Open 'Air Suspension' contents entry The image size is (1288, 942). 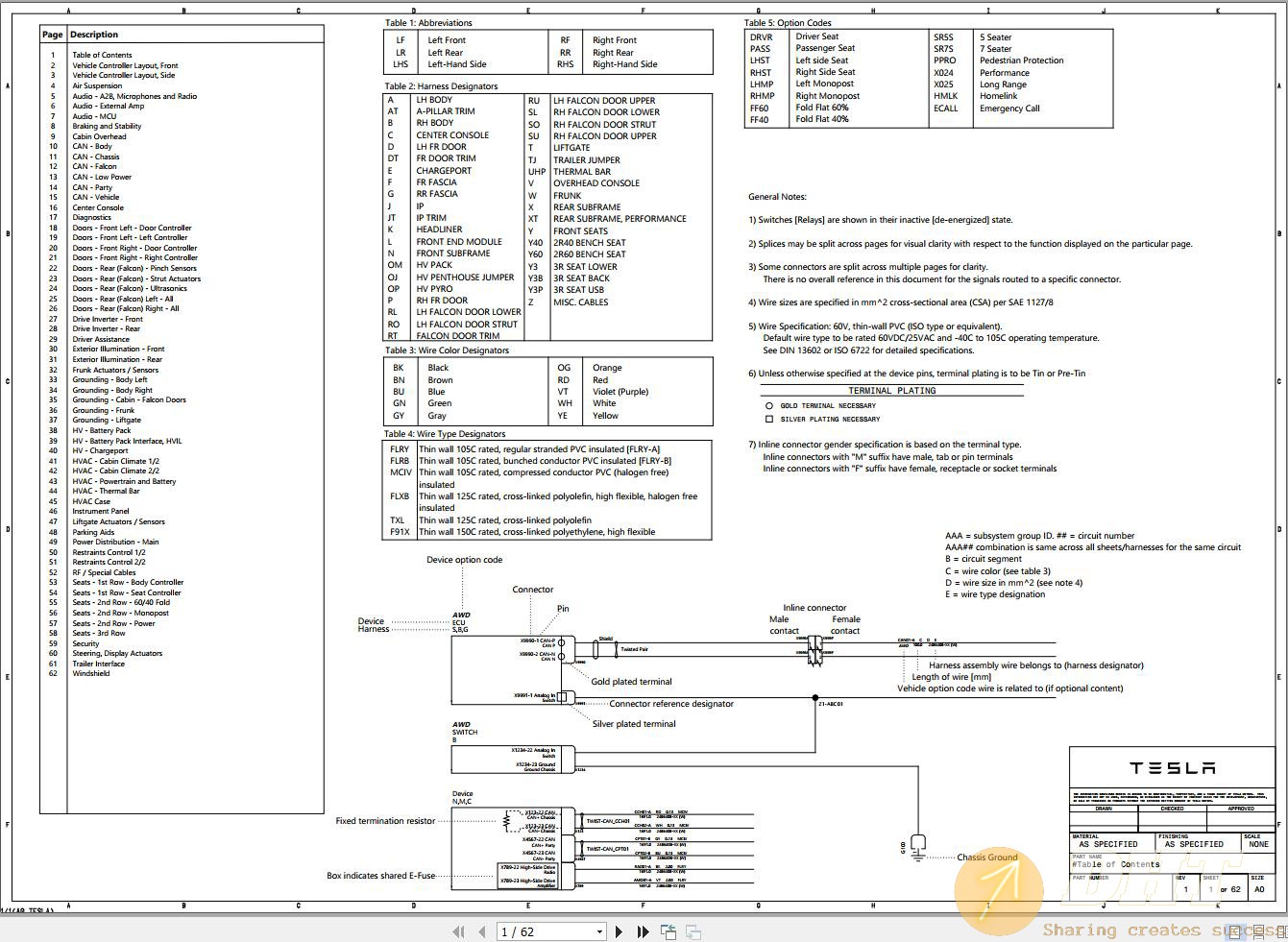97,85
